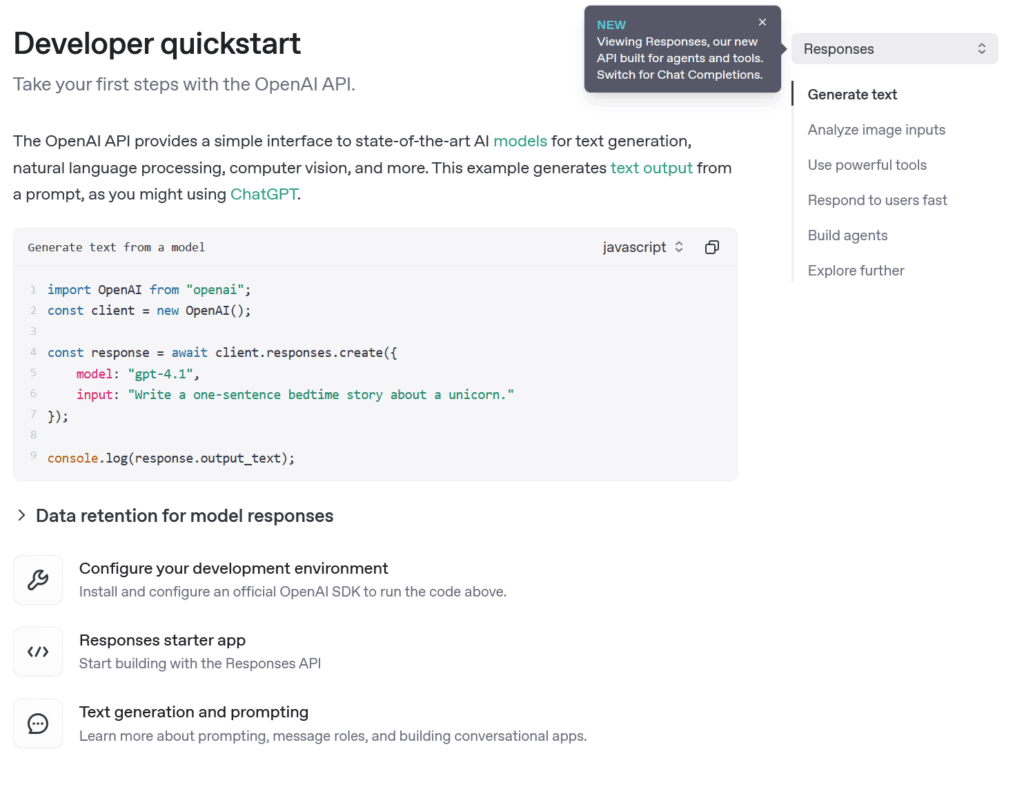Select Respond to users fast
This screenshot has width=1024, height=785.
click(877, 200)
